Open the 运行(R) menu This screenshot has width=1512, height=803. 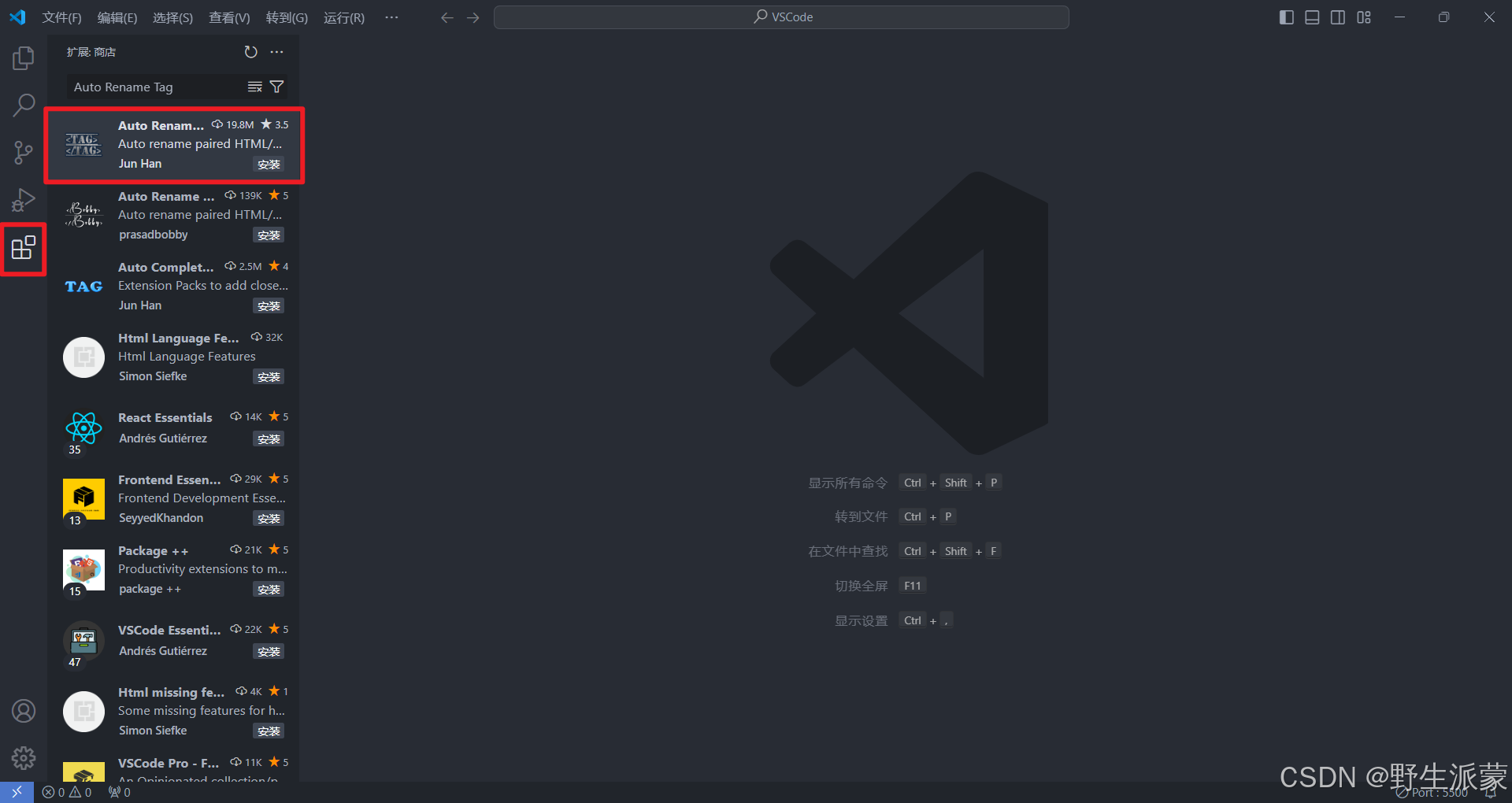coord(344,17)
